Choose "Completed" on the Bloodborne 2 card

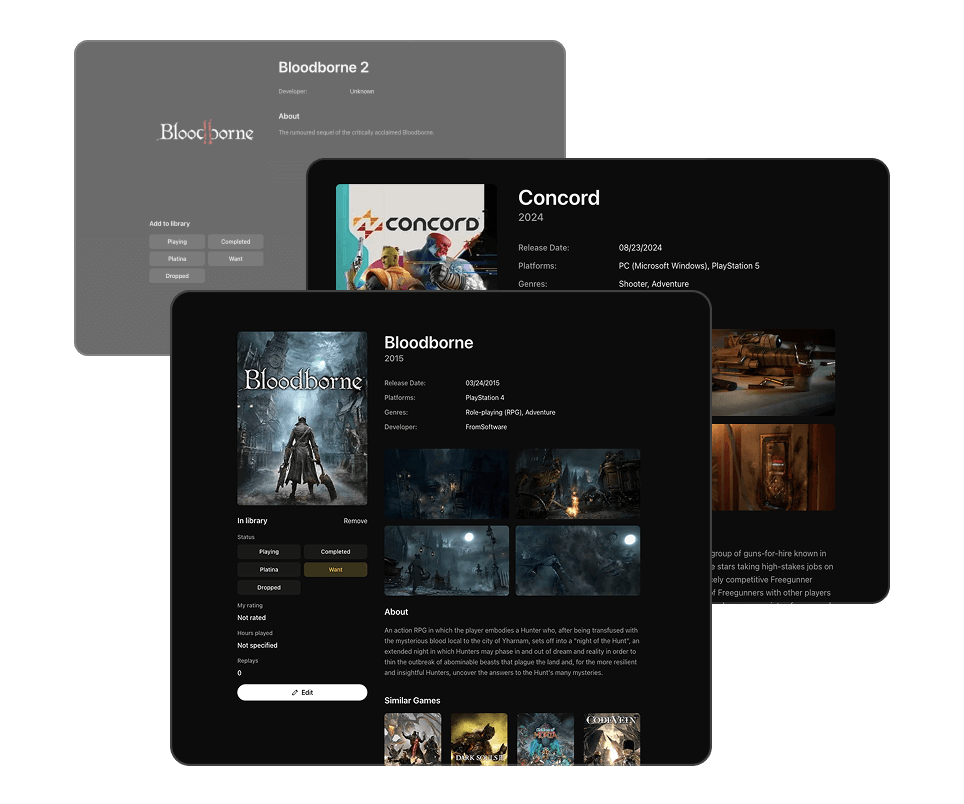[x=235, y=241]
